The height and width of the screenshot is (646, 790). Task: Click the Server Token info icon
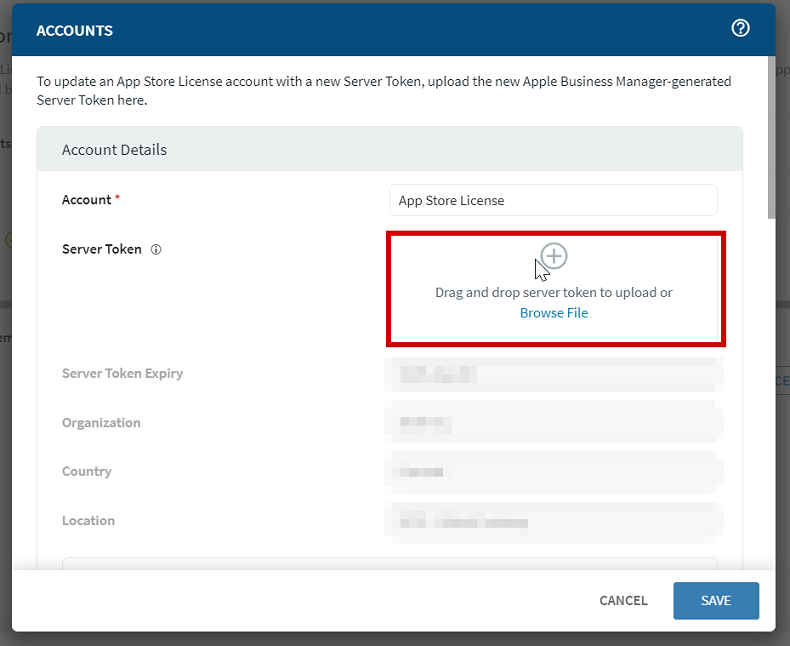click(156, 250)
